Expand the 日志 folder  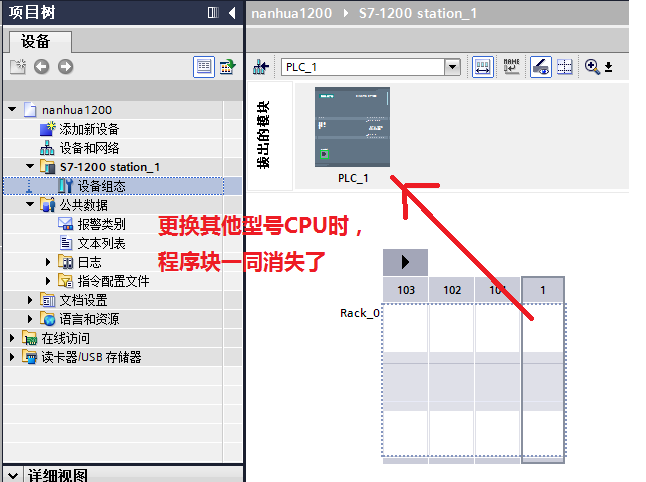tap(48, 262)
